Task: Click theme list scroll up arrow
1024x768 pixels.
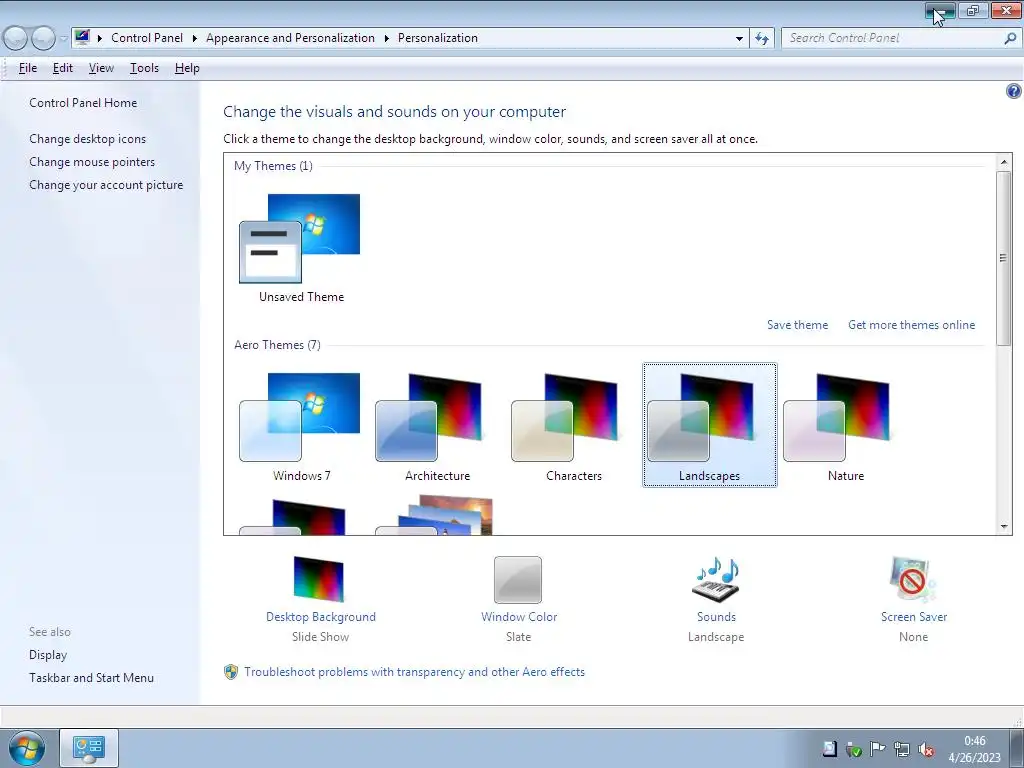Action: pyautogui.click(x=1004, y=162)
